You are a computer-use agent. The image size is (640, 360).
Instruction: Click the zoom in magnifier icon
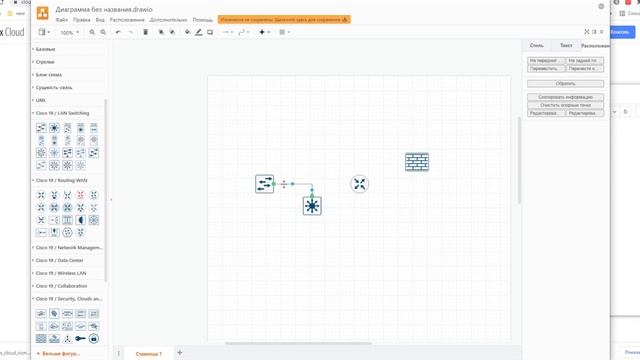point(92,32)
